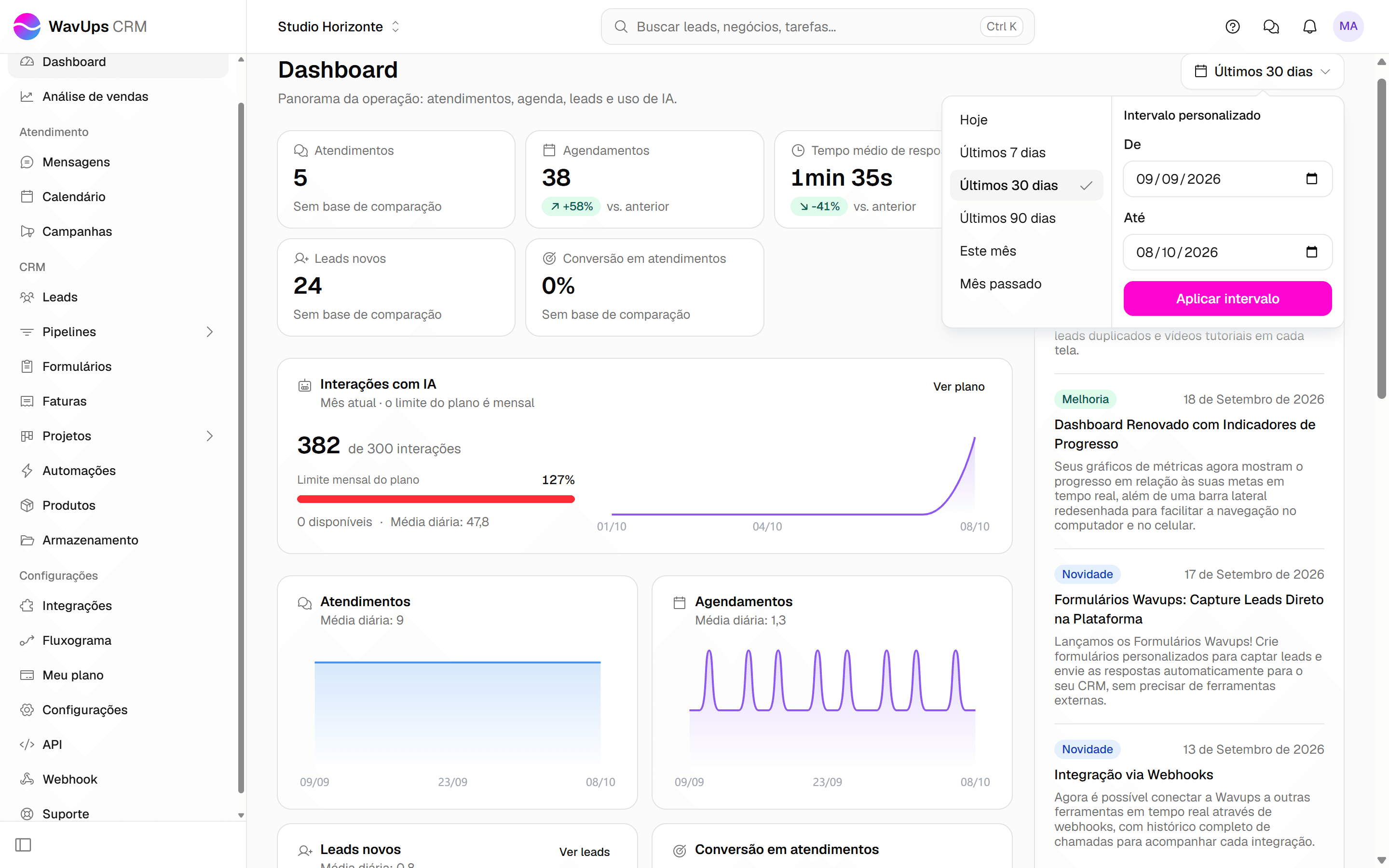This screenshot has width=1389, height=868.
Task: Go to Webhook settings
Action: (118, 779)
